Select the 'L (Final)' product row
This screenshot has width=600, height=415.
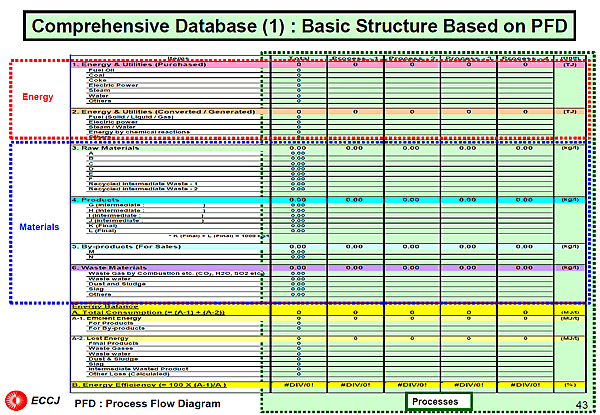click(102, 231)
